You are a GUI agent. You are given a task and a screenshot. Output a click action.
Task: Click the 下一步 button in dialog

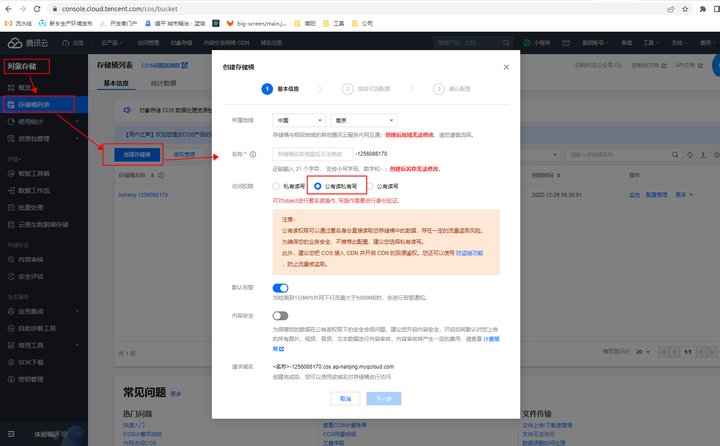[384, 399]
